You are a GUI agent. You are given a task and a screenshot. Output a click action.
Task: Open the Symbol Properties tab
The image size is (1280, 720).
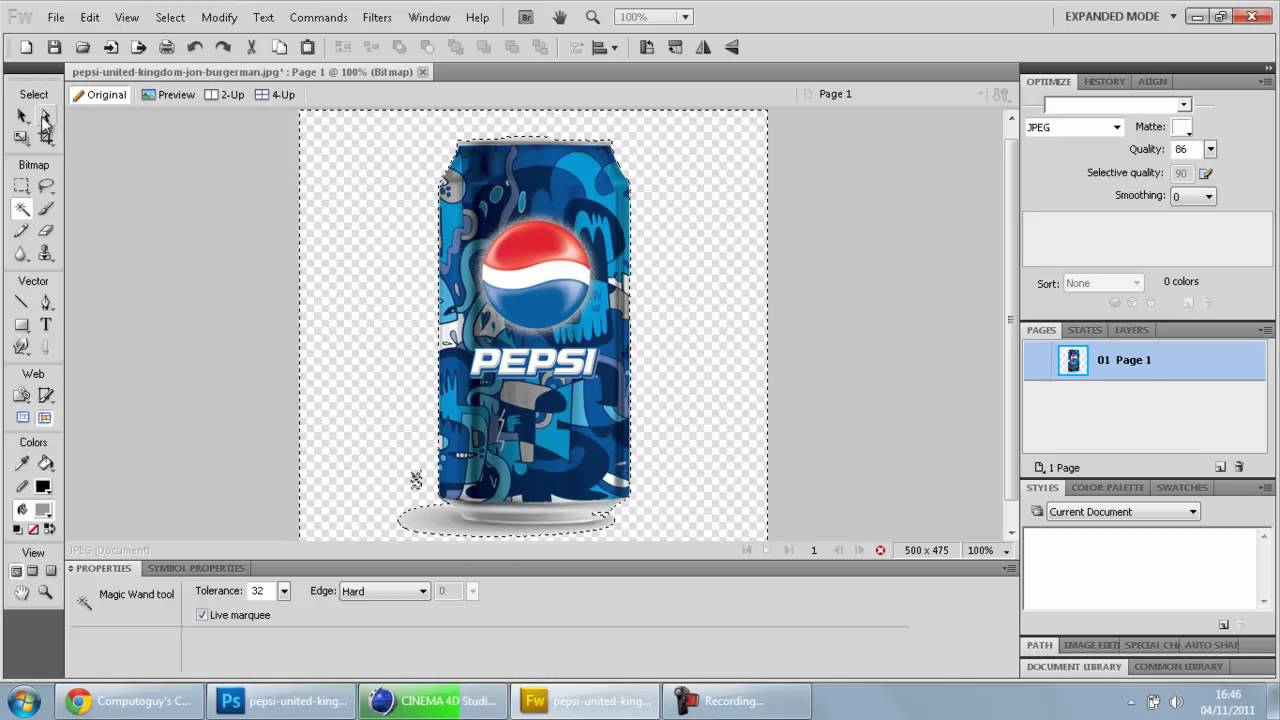(x=196, y=568)
